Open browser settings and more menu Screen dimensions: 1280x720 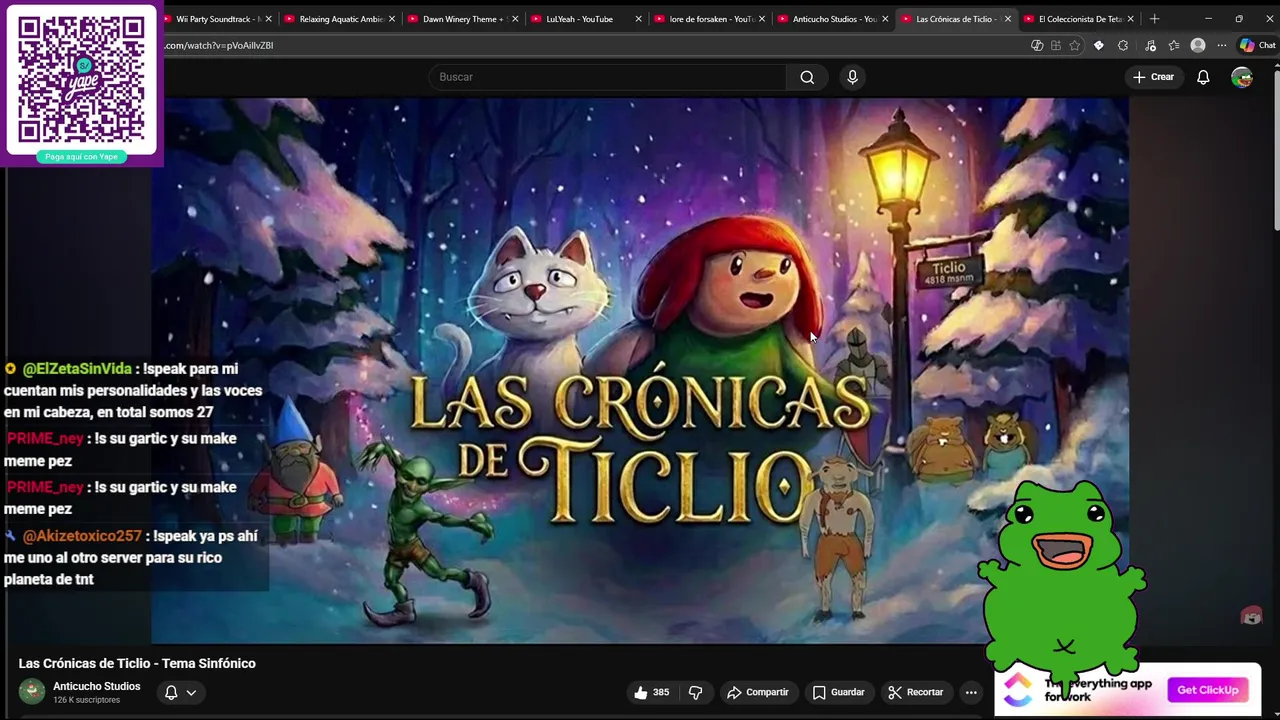(x=1221, y=45)
